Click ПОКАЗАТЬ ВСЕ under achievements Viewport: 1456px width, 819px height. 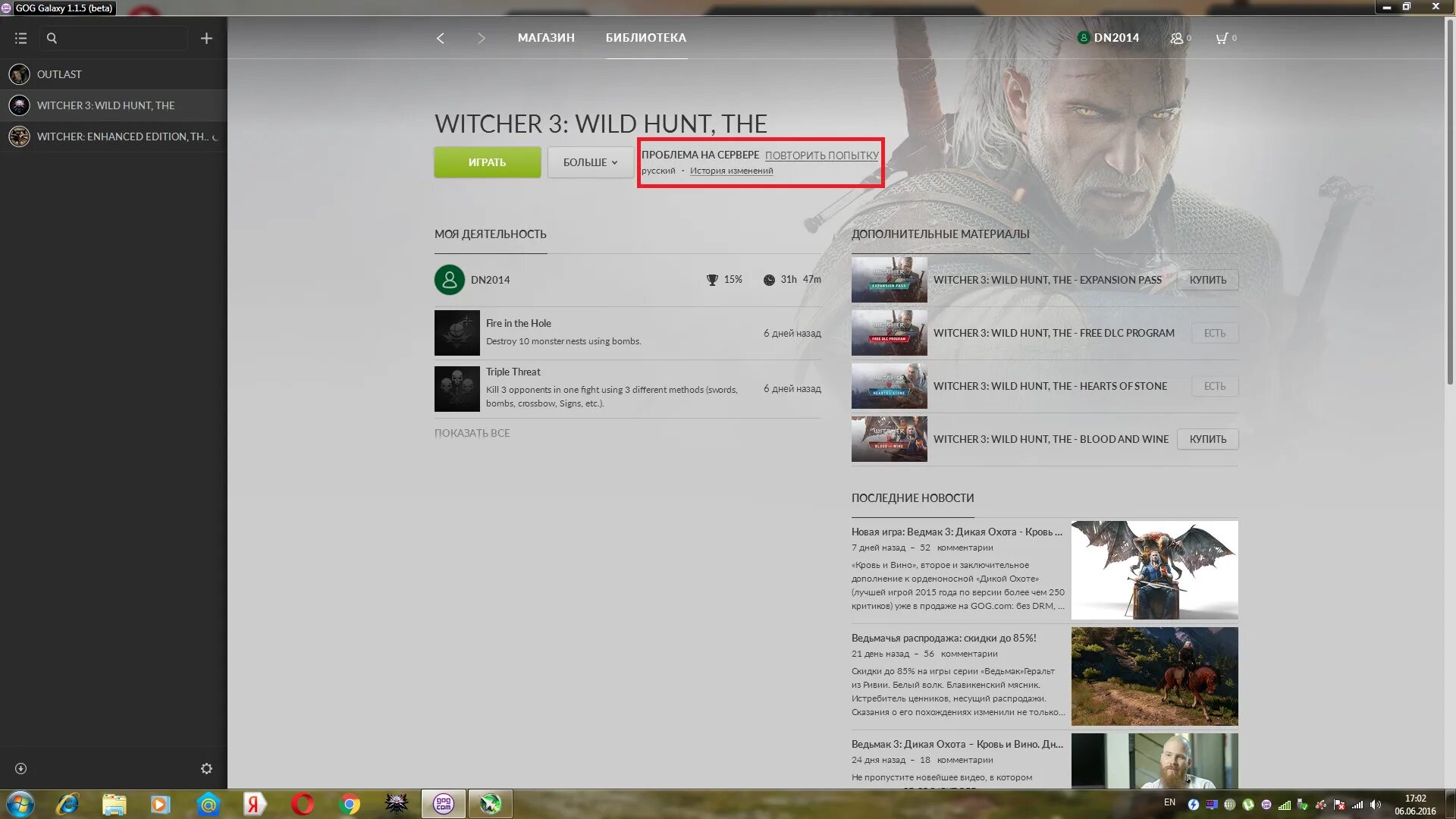point(472,433)
